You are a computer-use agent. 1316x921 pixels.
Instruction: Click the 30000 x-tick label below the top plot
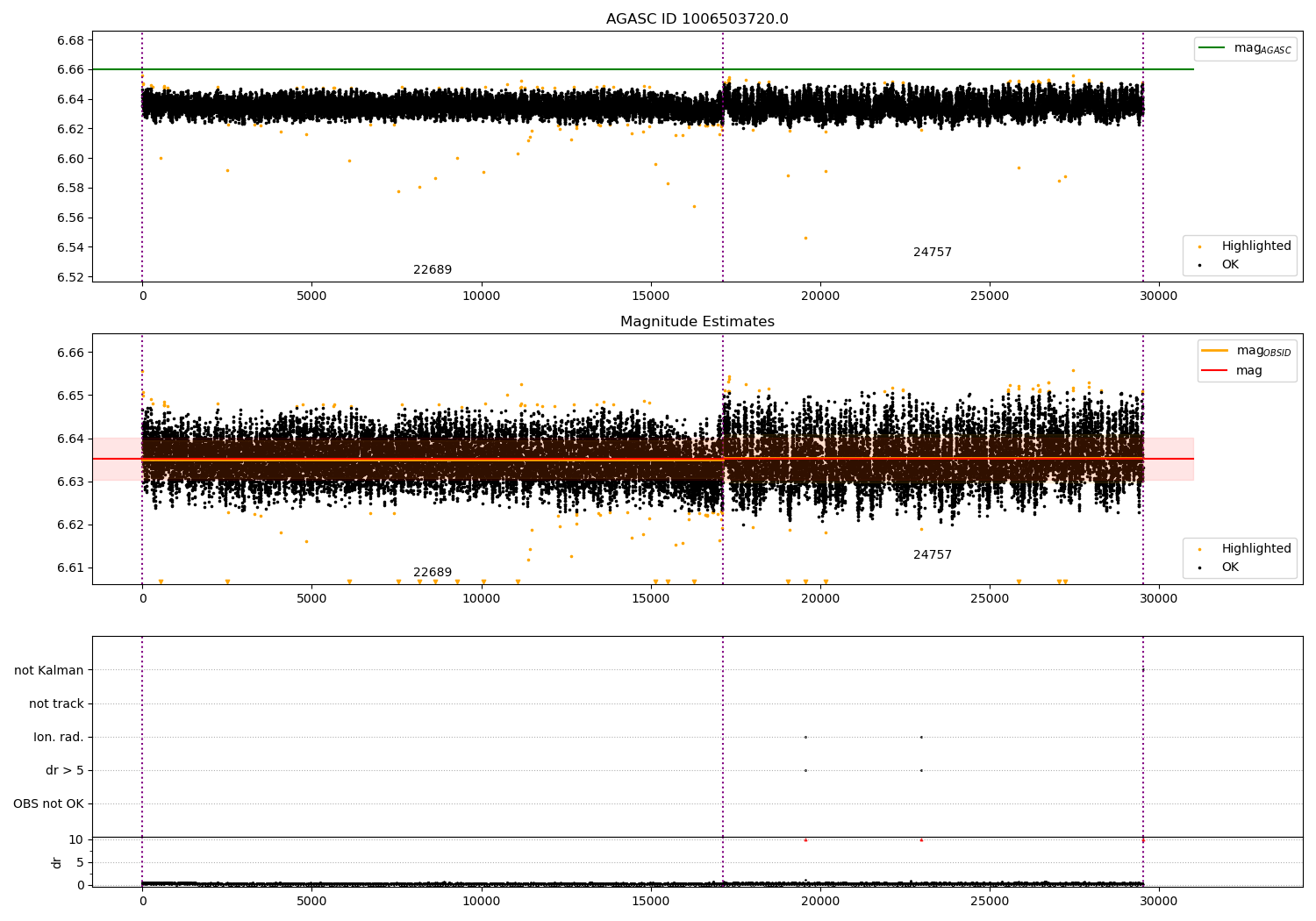1159,296
